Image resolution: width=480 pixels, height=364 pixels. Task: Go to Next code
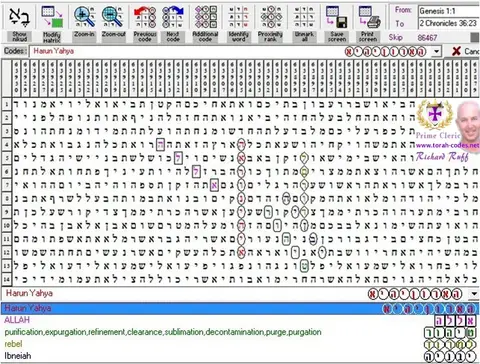coord(173,17)
